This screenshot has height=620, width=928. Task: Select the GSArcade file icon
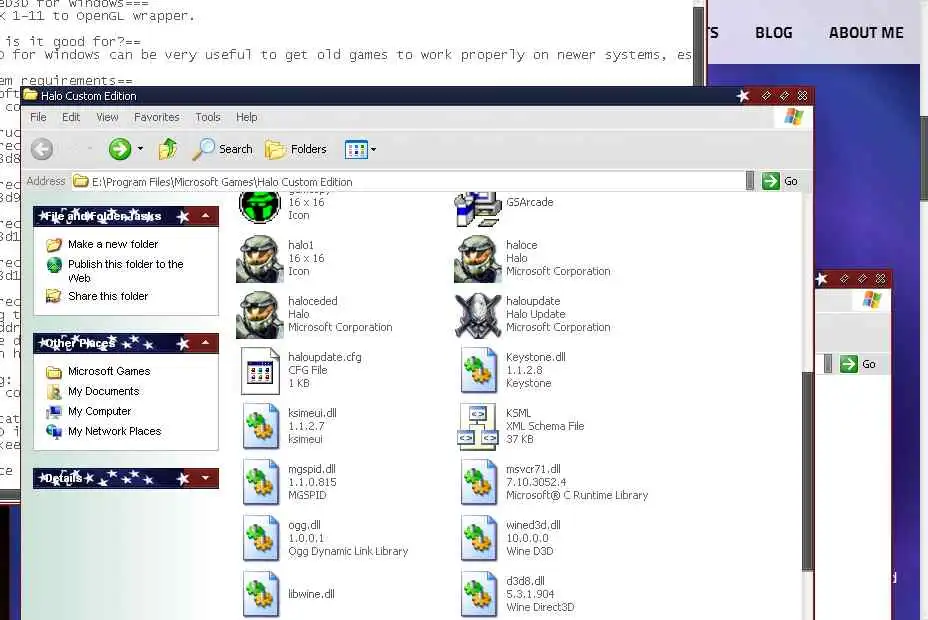tap(477, 209)
